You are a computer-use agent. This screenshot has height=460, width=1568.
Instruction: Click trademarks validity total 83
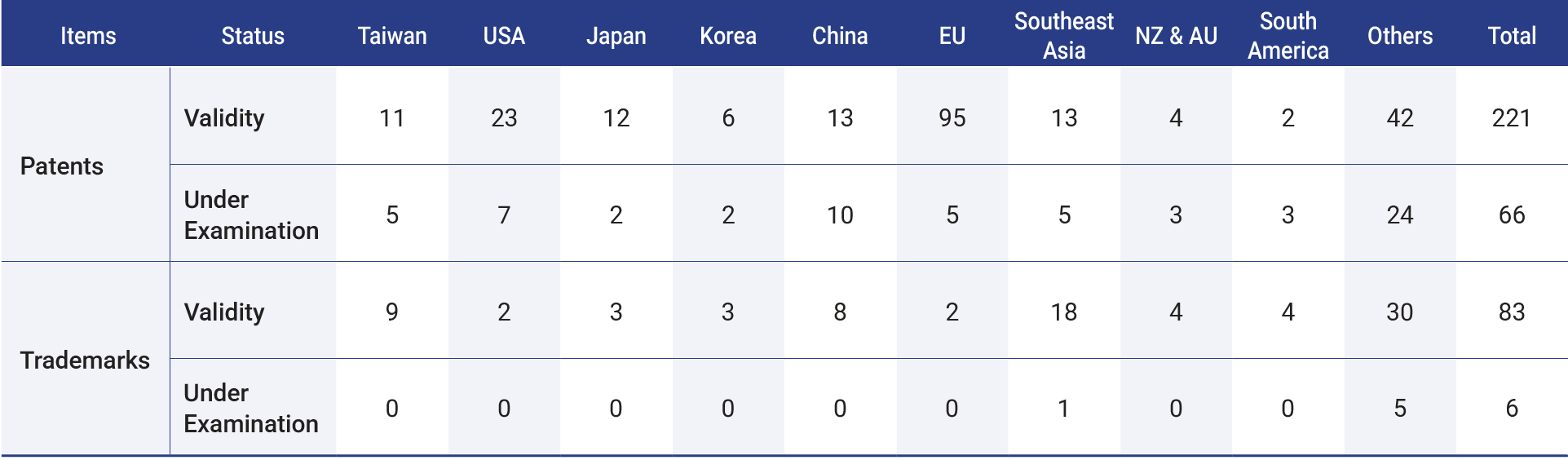[x=1511, y=312]
